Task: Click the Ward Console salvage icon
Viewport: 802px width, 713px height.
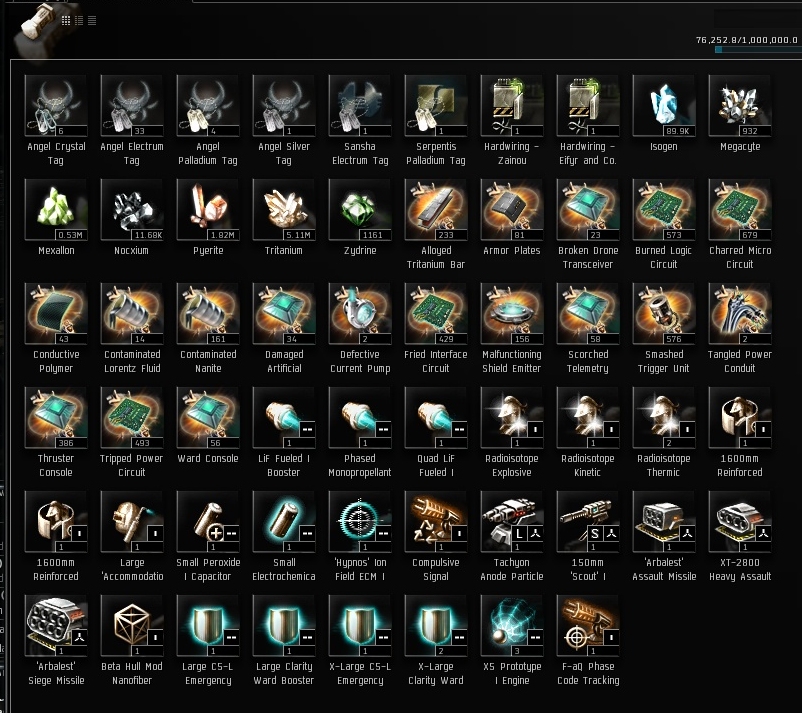Action: tap(208, 417)
